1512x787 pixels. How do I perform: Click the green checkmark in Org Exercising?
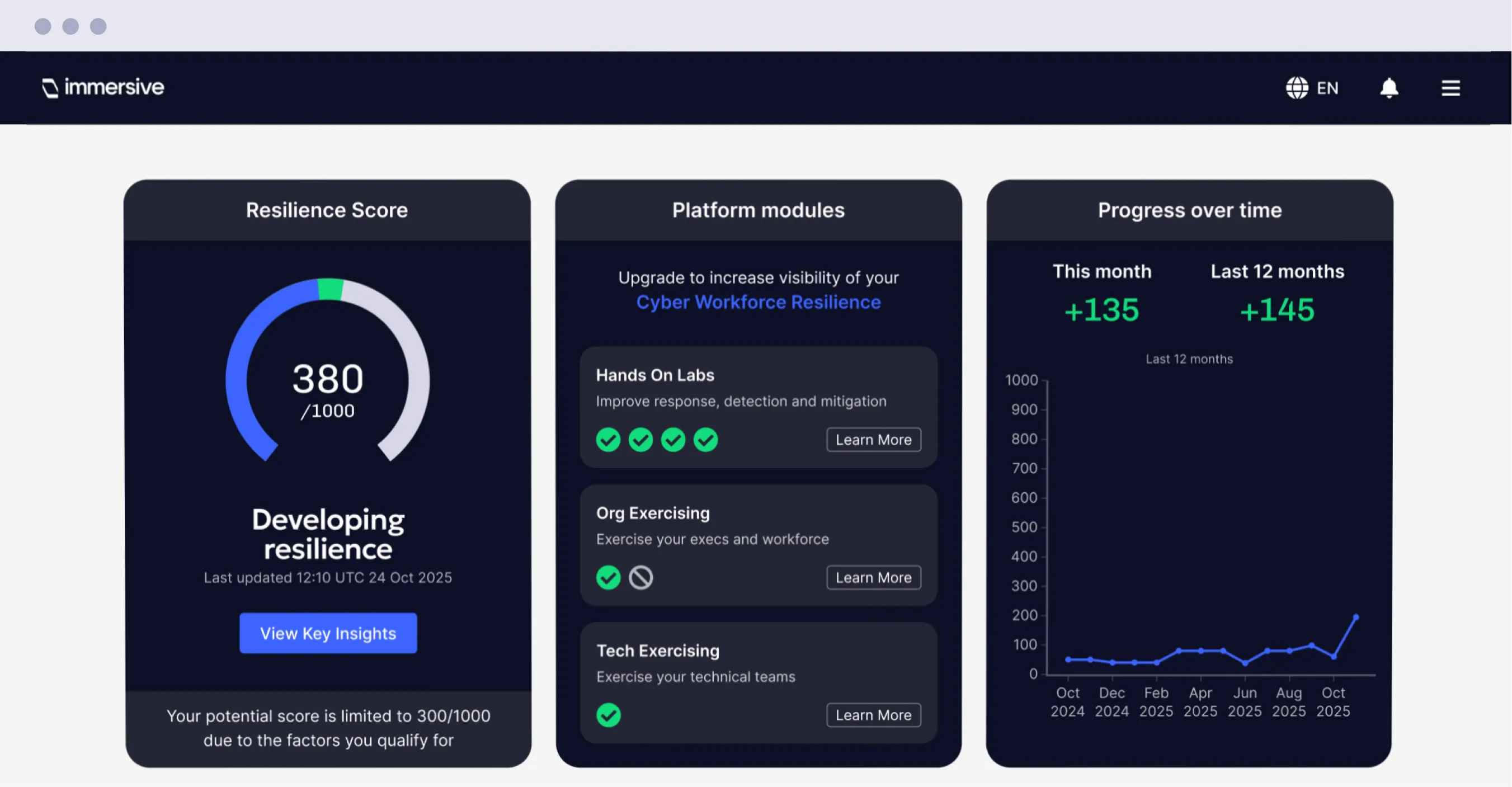coord(607,577)
